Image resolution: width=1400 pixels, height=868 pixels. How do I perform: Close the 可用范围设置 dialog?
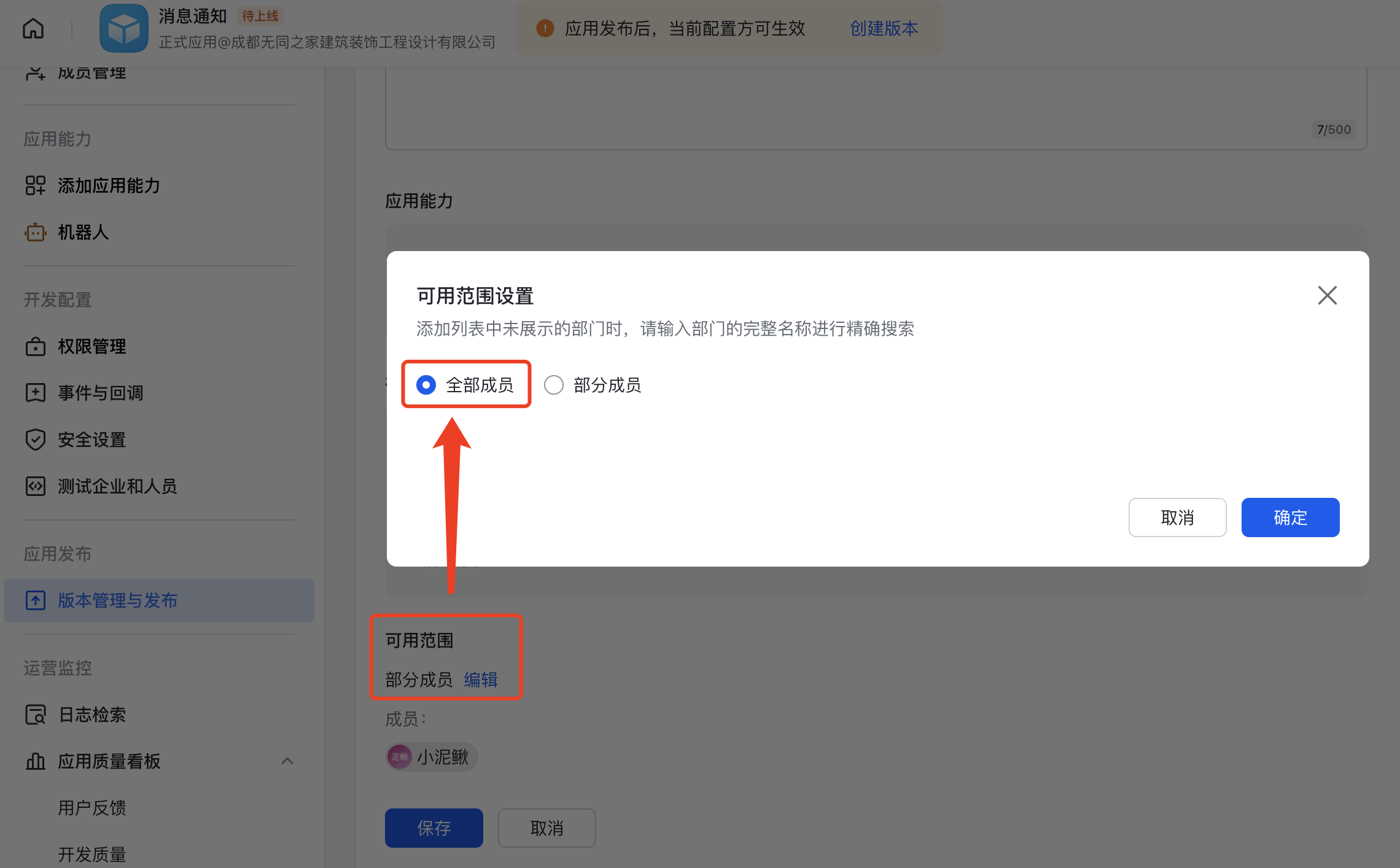click(1327, 295)
